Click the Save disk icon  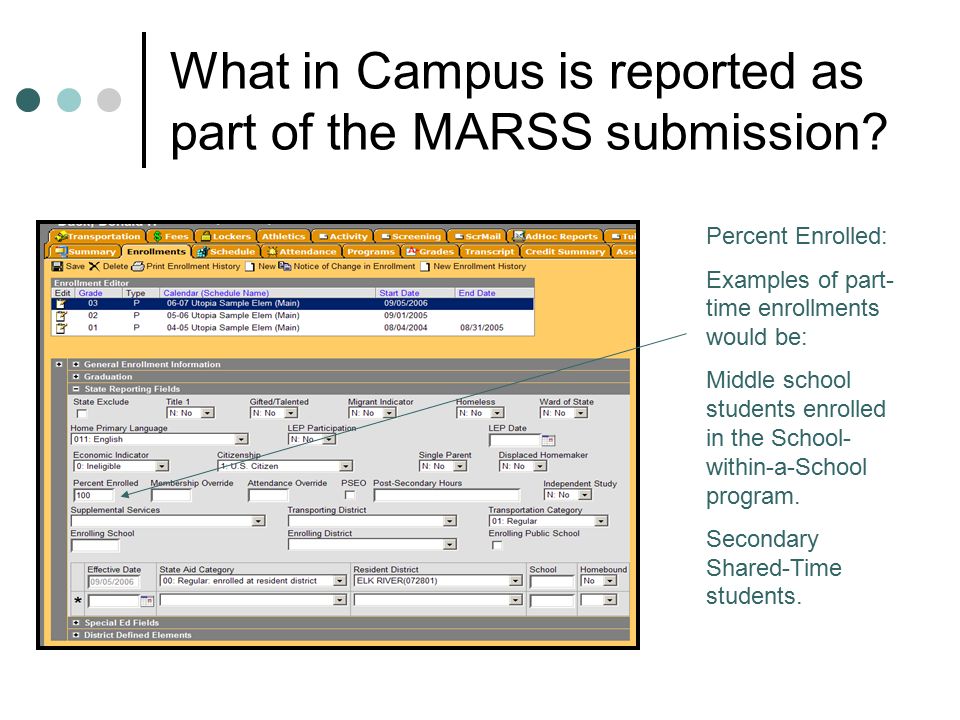58,266
